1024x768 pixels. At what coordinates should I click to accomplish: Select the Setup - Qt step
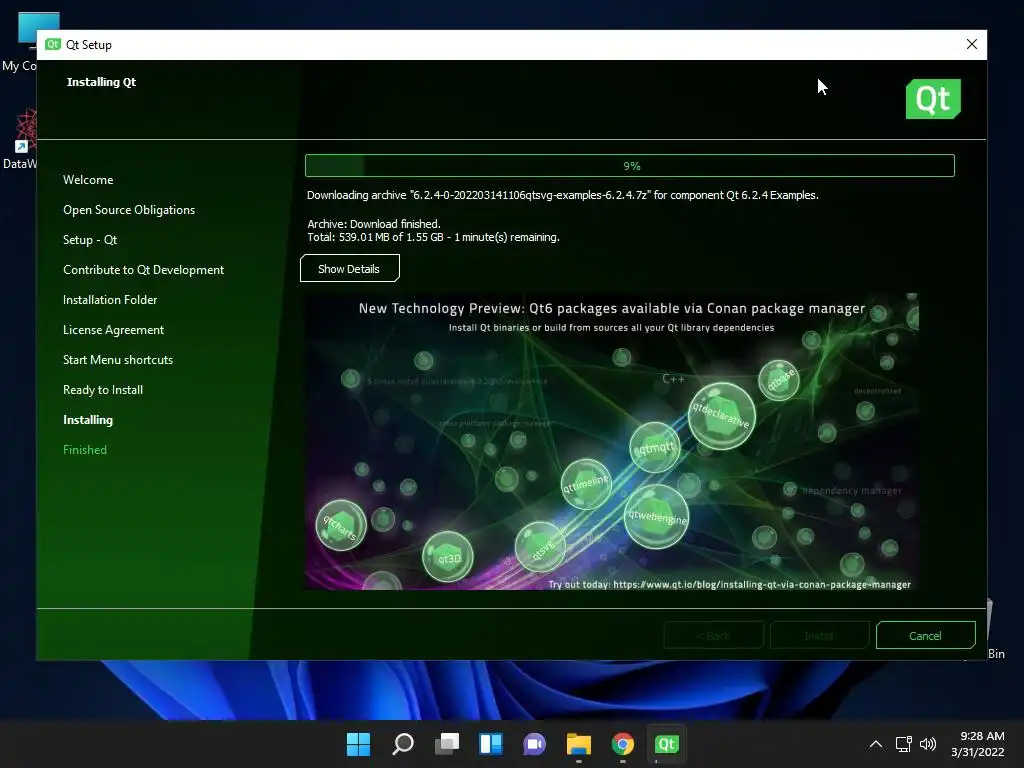click(90, 240)
